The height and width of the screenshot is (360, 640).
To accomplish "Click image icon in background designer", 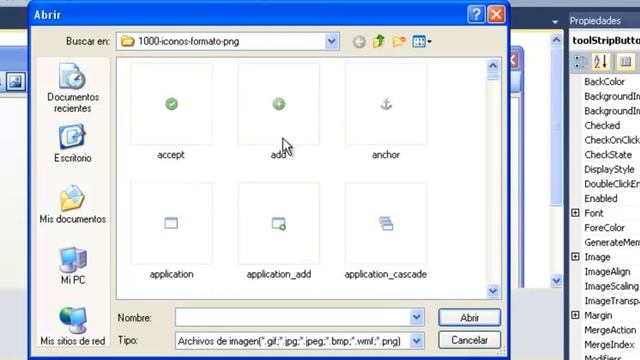I will (16, 81).
